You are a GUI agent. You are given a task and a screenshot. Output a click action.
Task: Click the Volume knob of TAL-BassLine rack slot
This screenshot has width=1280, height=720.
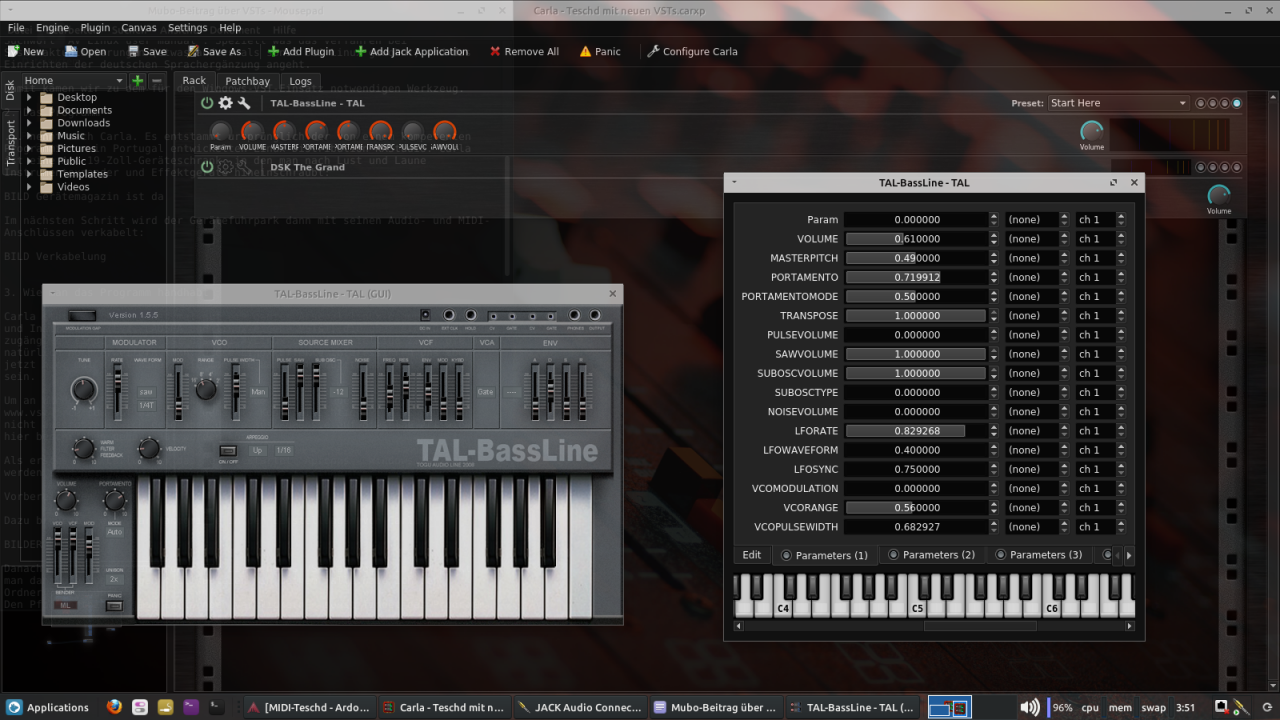pos(1092,131)
